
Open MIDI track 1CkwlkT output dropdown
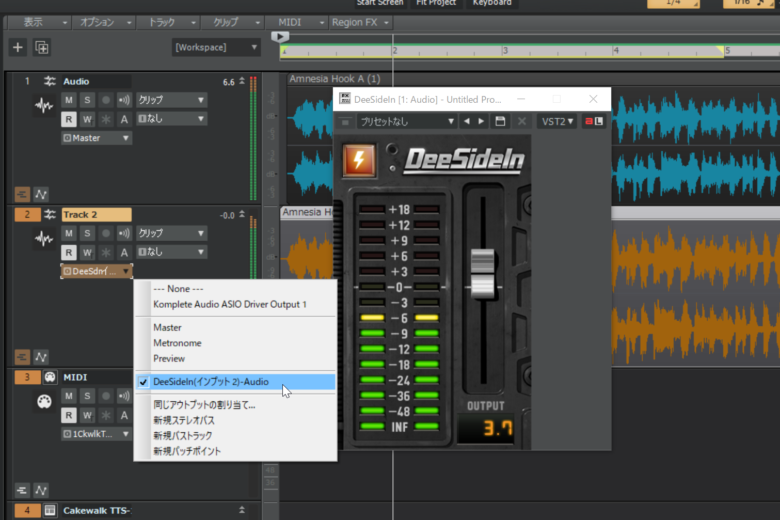97,434
